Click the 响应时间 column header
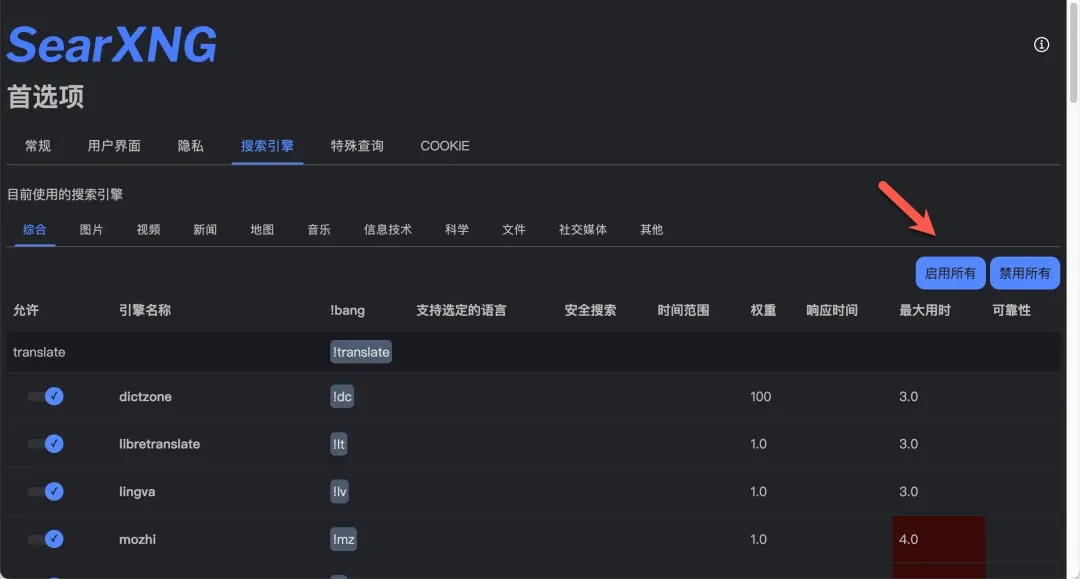This screenshot has width=1080, height=579. click(832, 310)
